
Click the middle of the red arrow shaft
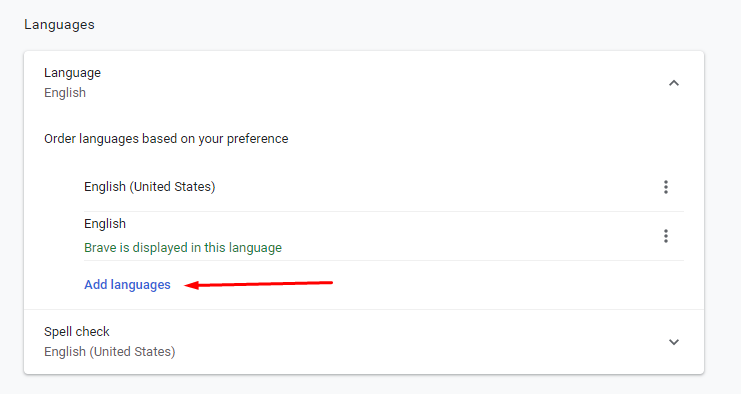coord(259,284)
